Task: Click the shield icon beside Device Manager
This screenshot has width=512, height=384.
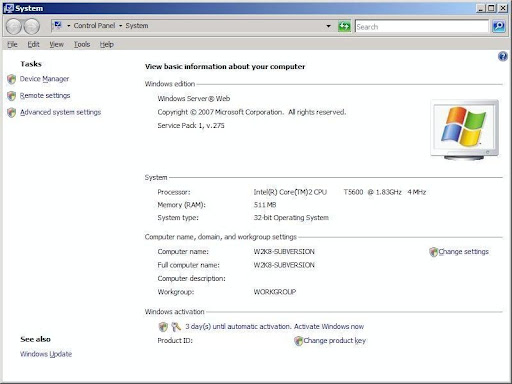Action: pyautogui.click(x=12, y=79)
